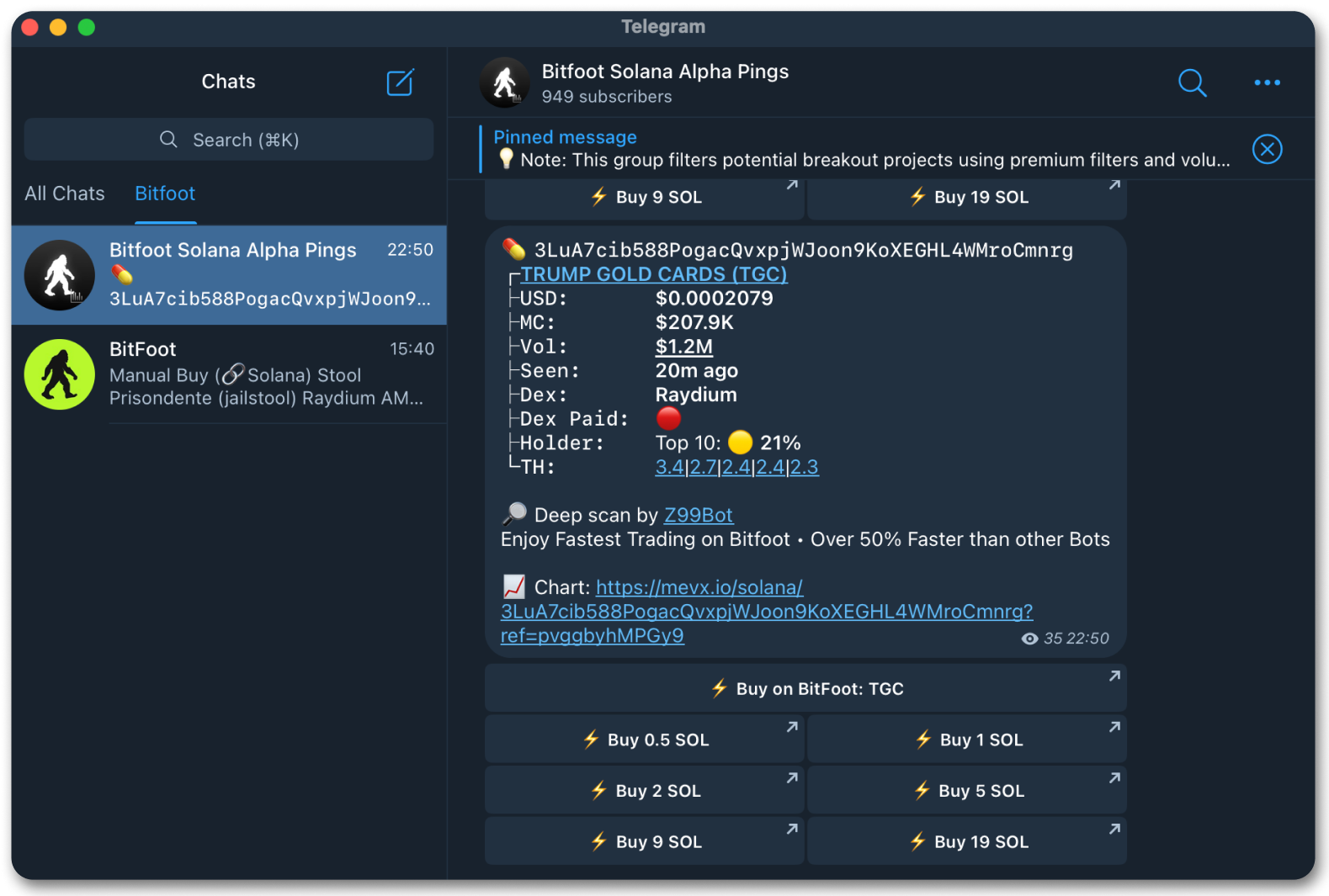Click the Bitfoot Solana Alpha Pings channel avatar
The height and width of the screenshot is (896, 1329).
tap(505, 82)
